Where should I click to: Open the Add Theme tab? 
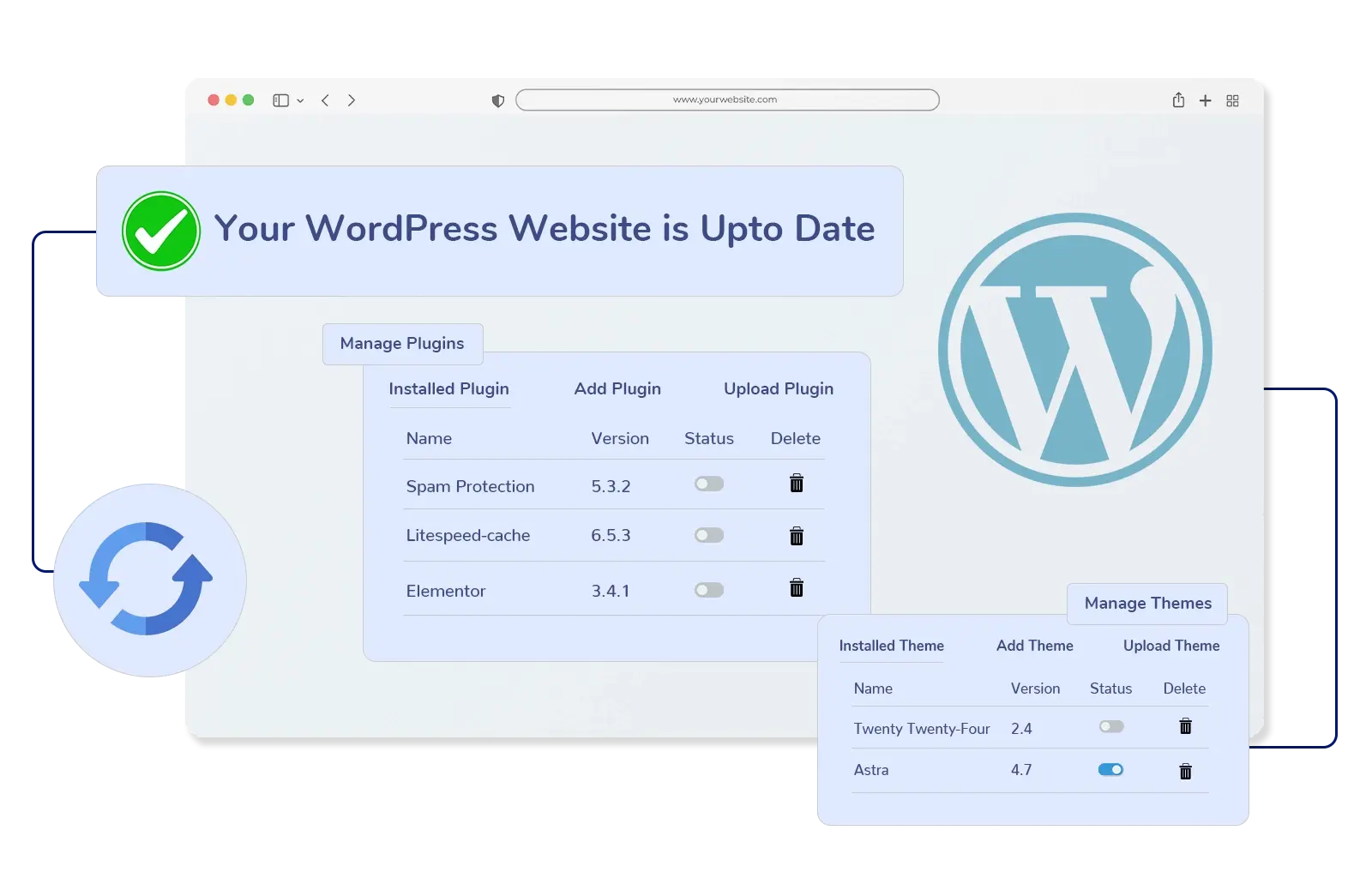[x=1035, y=646]
